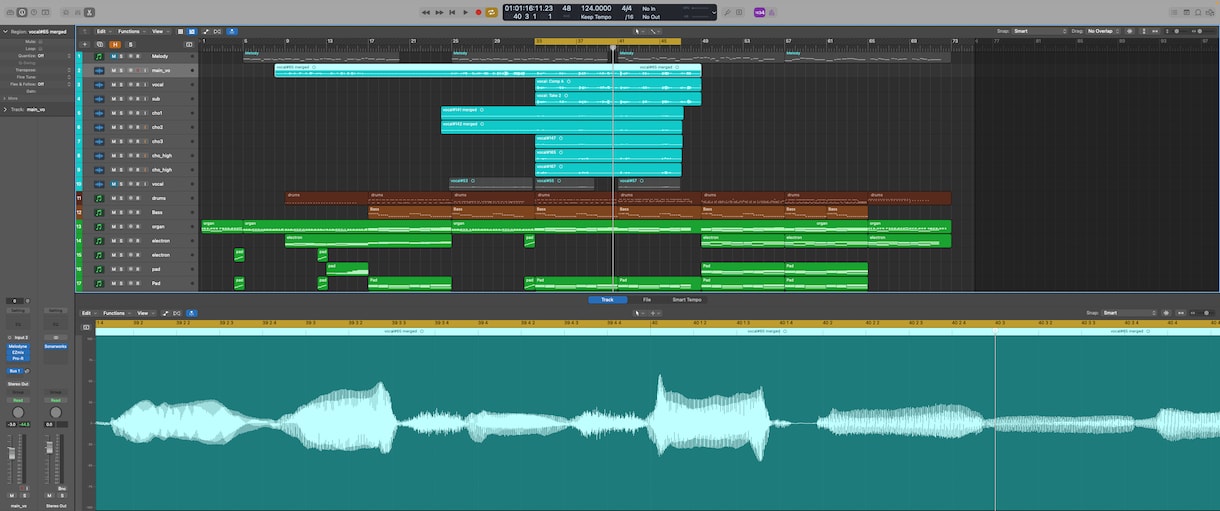
Task: Toggle the Metronome button
Action: (x=773, y=12)
